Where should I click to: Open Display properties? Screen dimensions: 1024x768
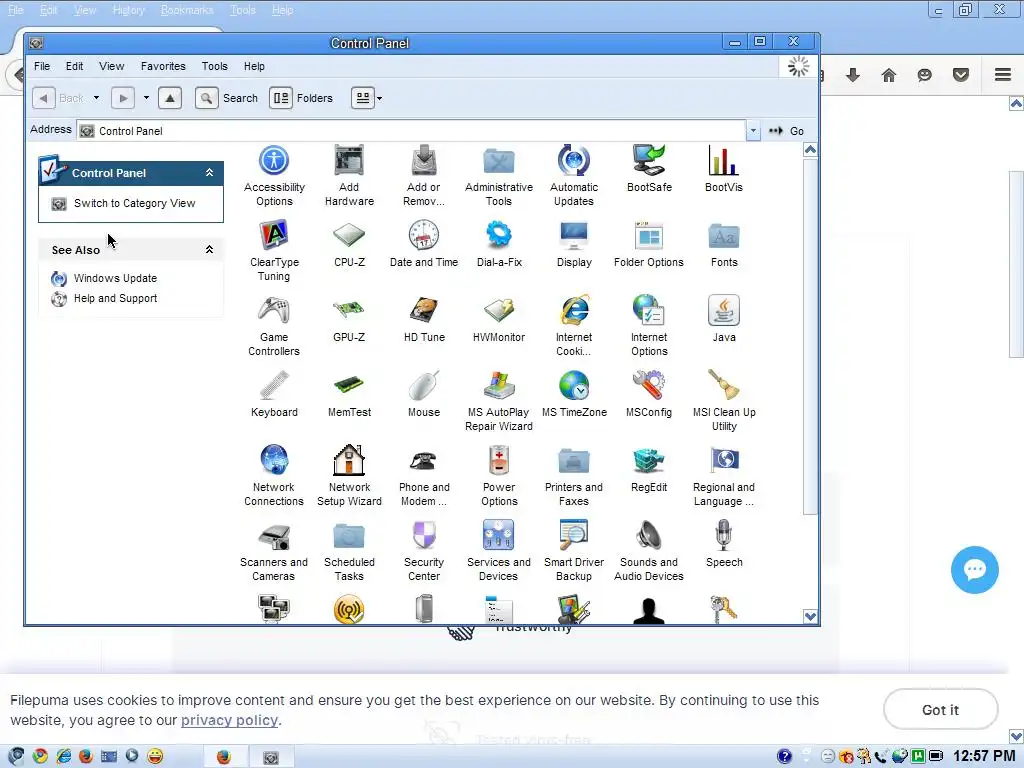pos(574,244)
